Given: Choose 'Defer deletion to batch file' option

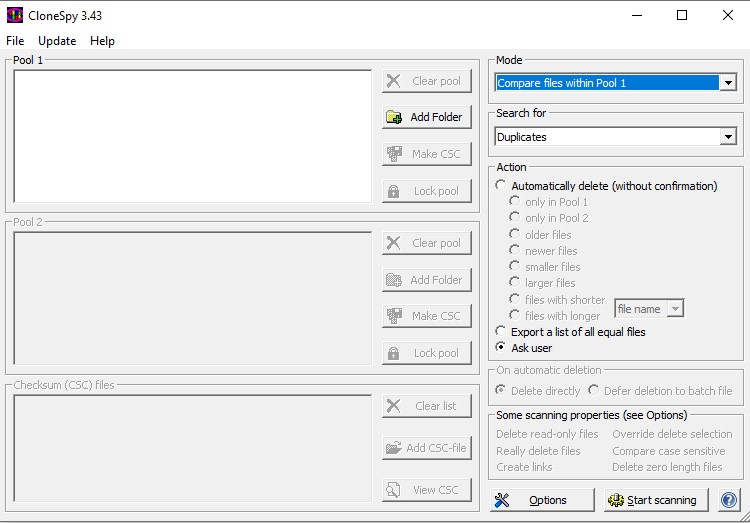Looking at the screenshot, I should click(x=594, y=390).
